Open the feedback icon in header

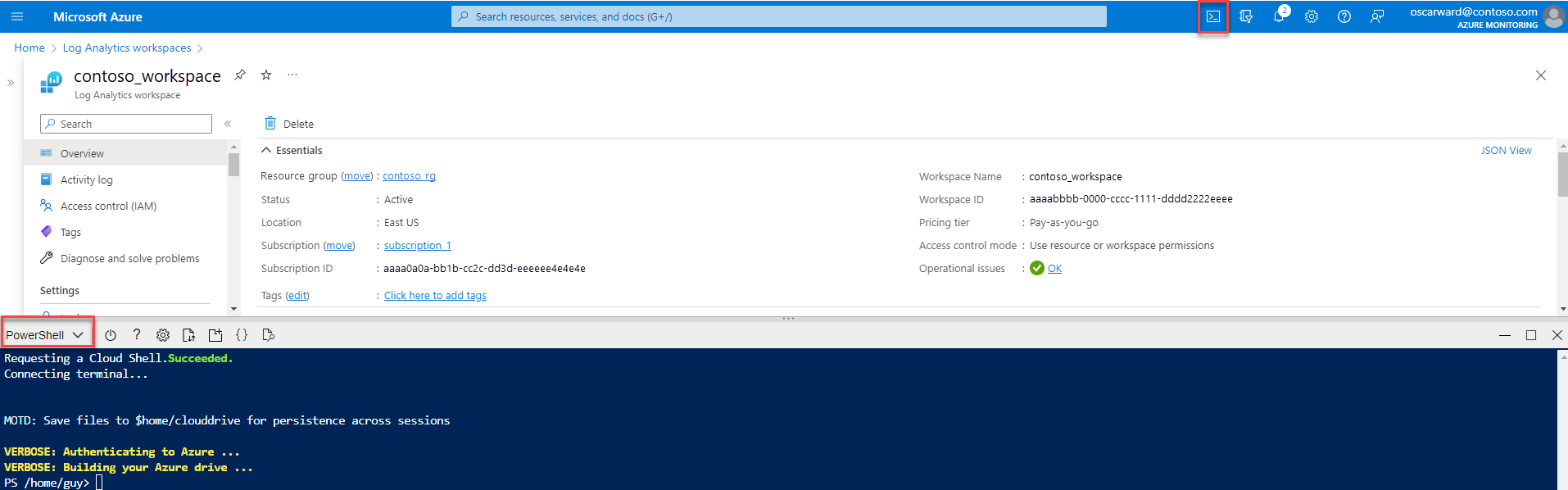coord(1377,16)
